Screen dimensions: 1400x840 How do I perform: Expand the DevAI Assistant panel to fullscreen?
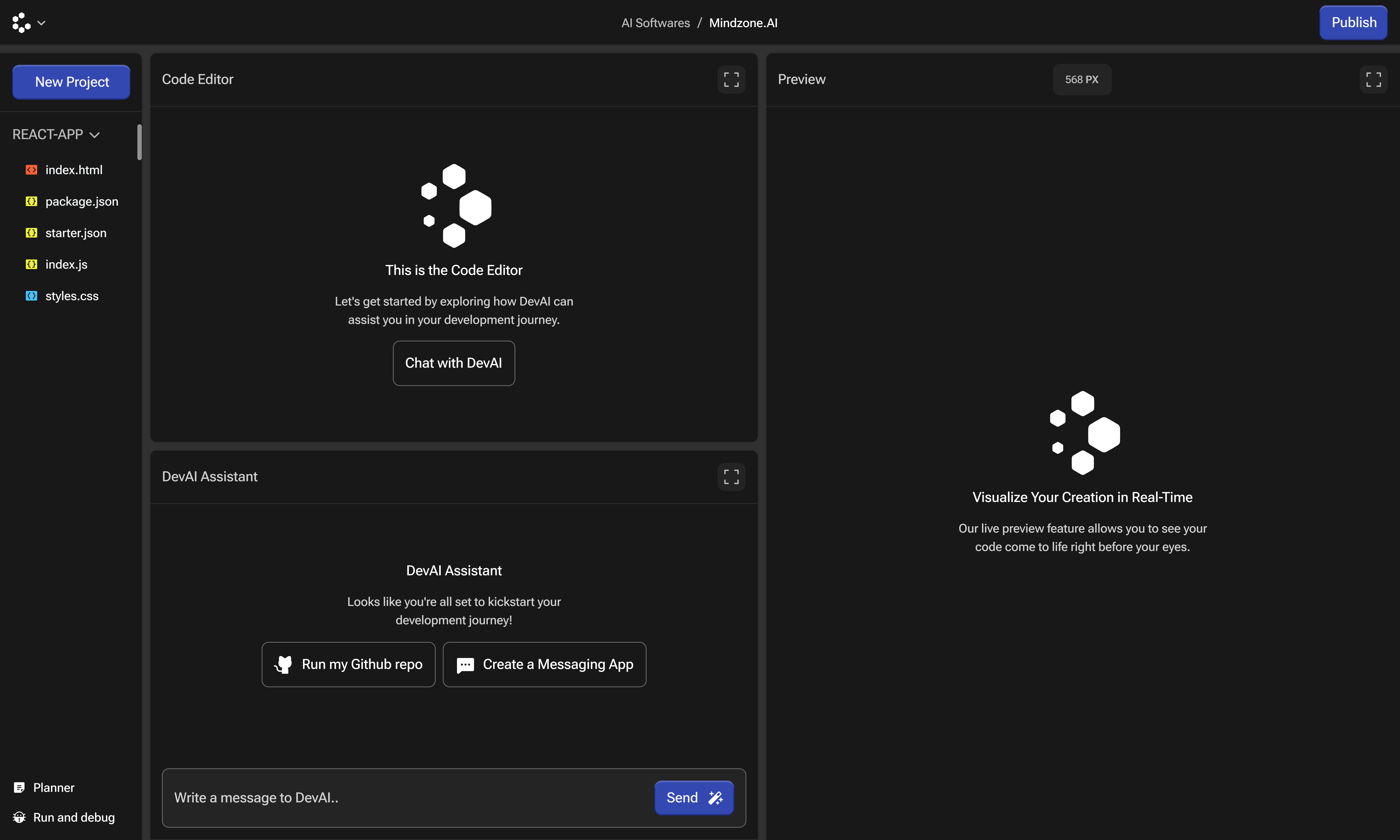(731, 477)
